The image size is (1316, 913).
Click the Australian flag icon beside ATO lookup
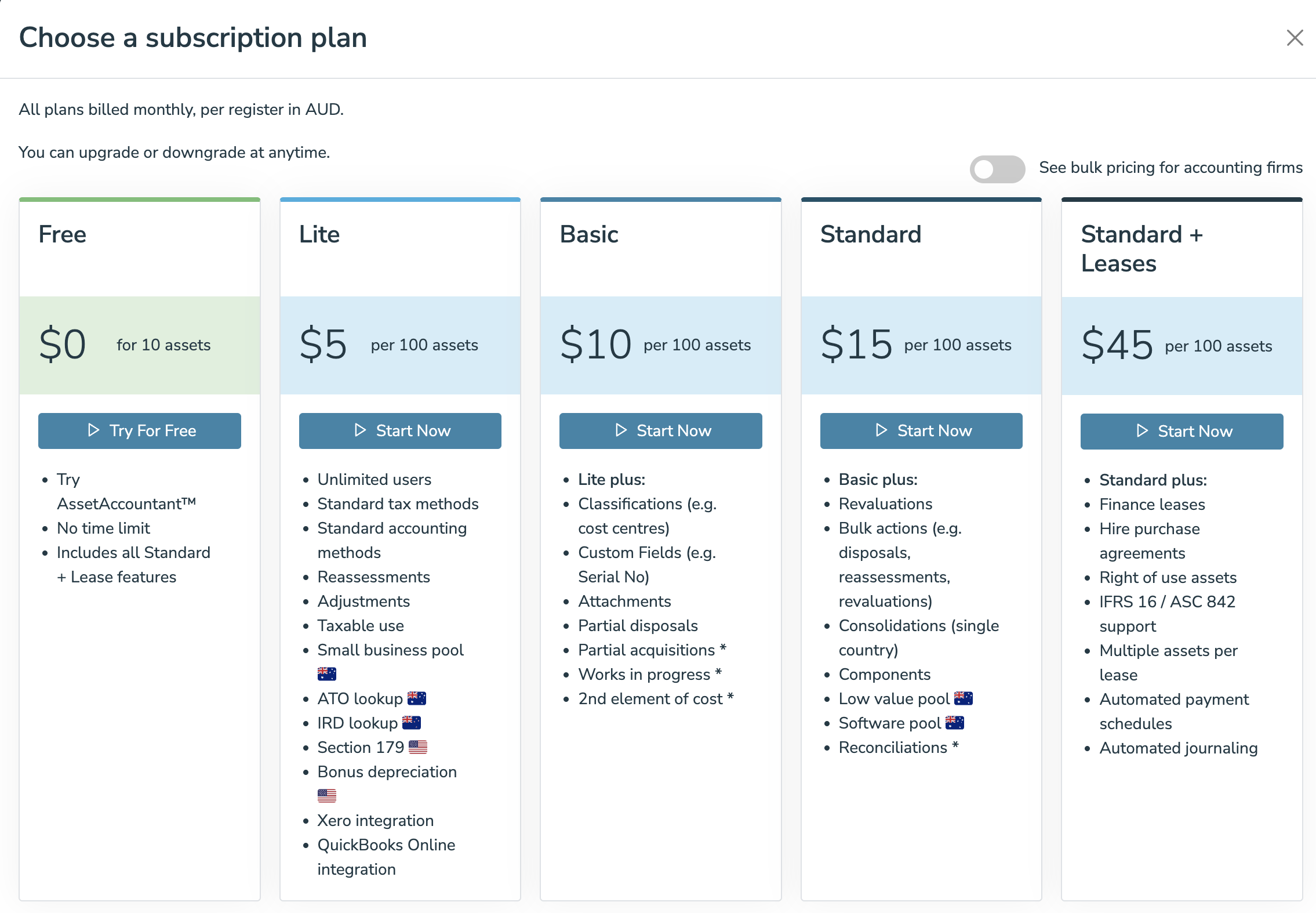pyautogui.click(x=416, y=698)
